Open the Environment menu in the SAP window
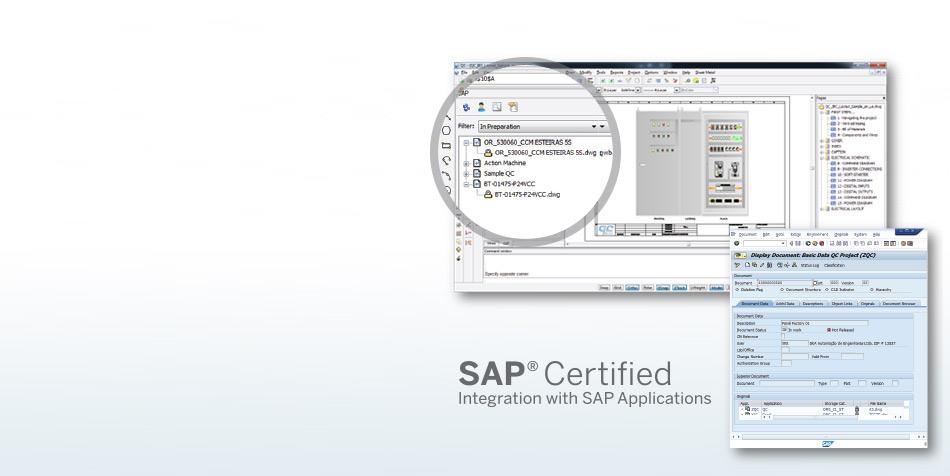Screen dimensions: 950x476 coord(817,234)
